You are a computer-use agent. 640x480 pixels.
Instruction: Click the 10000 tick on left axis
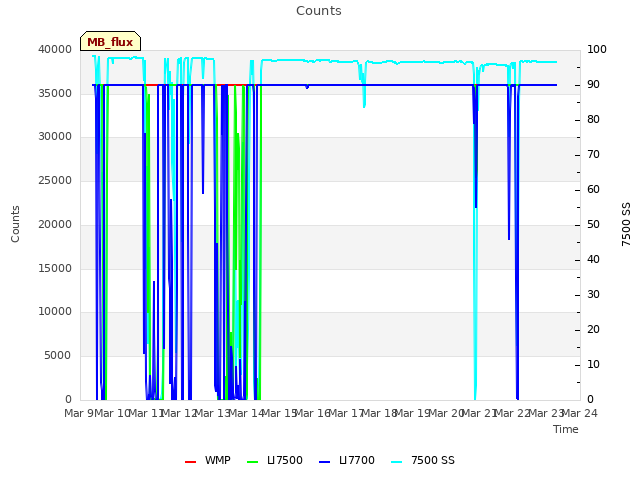pos(55,312)
